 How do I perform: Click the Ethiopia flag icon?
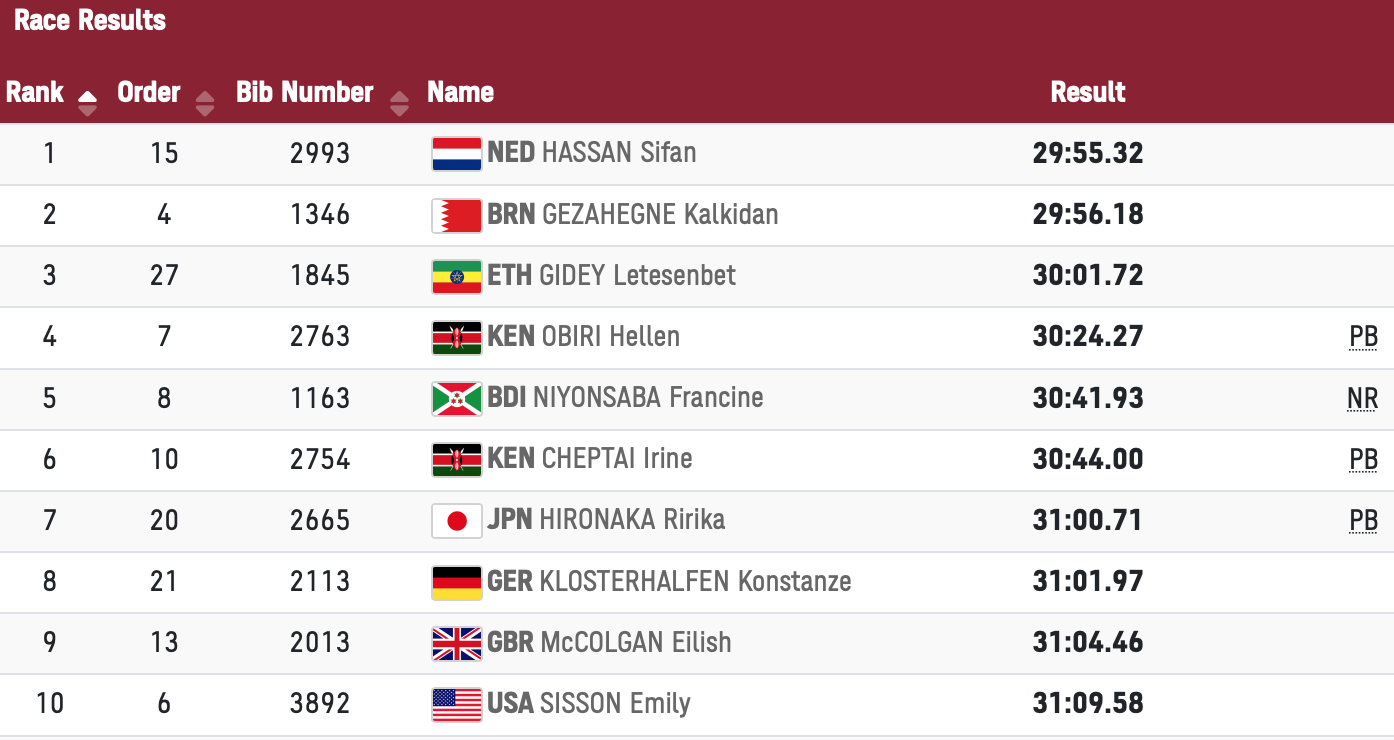(x=456, y=276)
